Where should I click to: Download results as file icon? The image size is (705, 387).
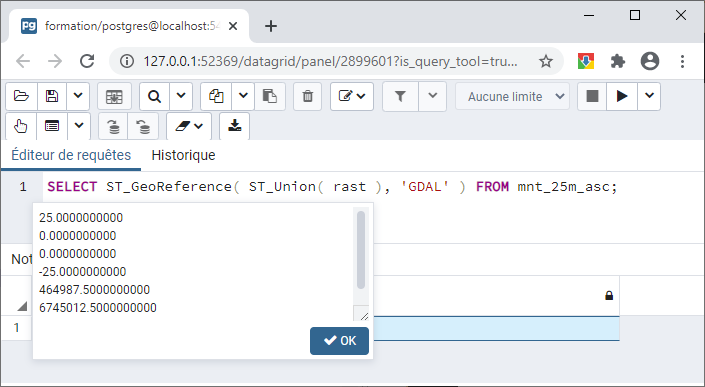tap(234, 126)
